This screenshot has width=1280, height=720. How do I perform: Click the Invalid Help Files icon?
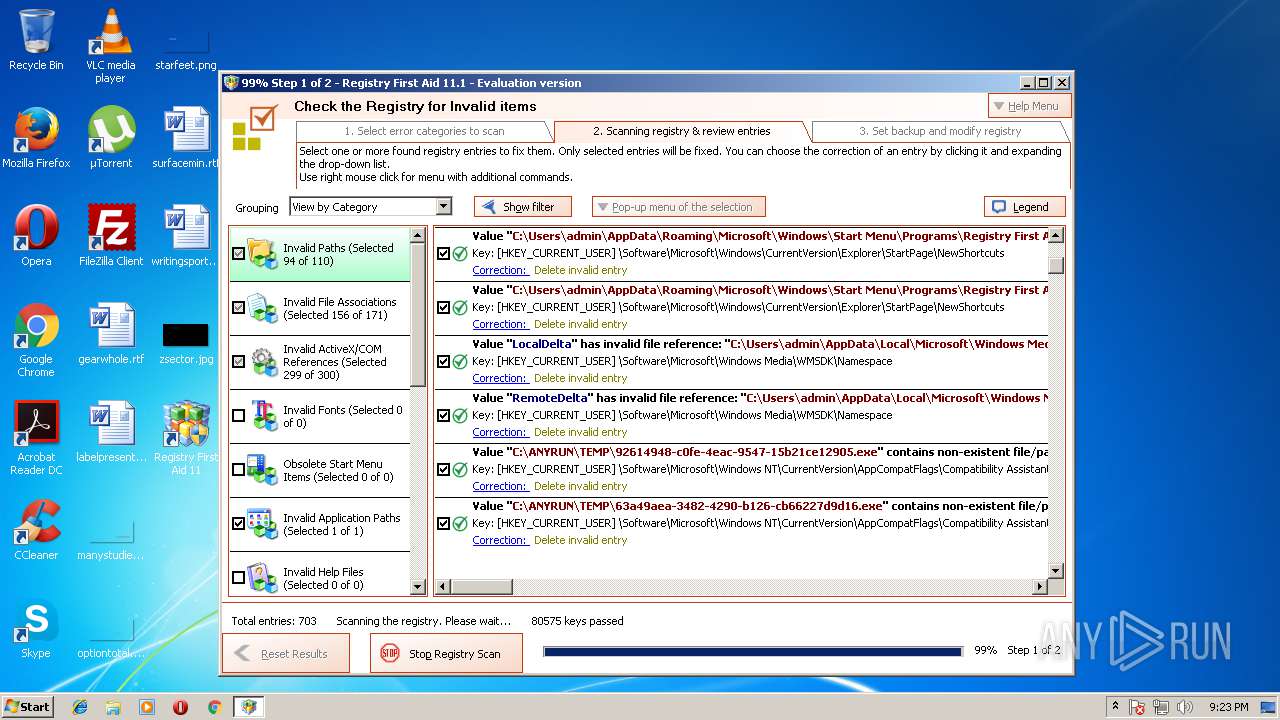coord(263,577)
